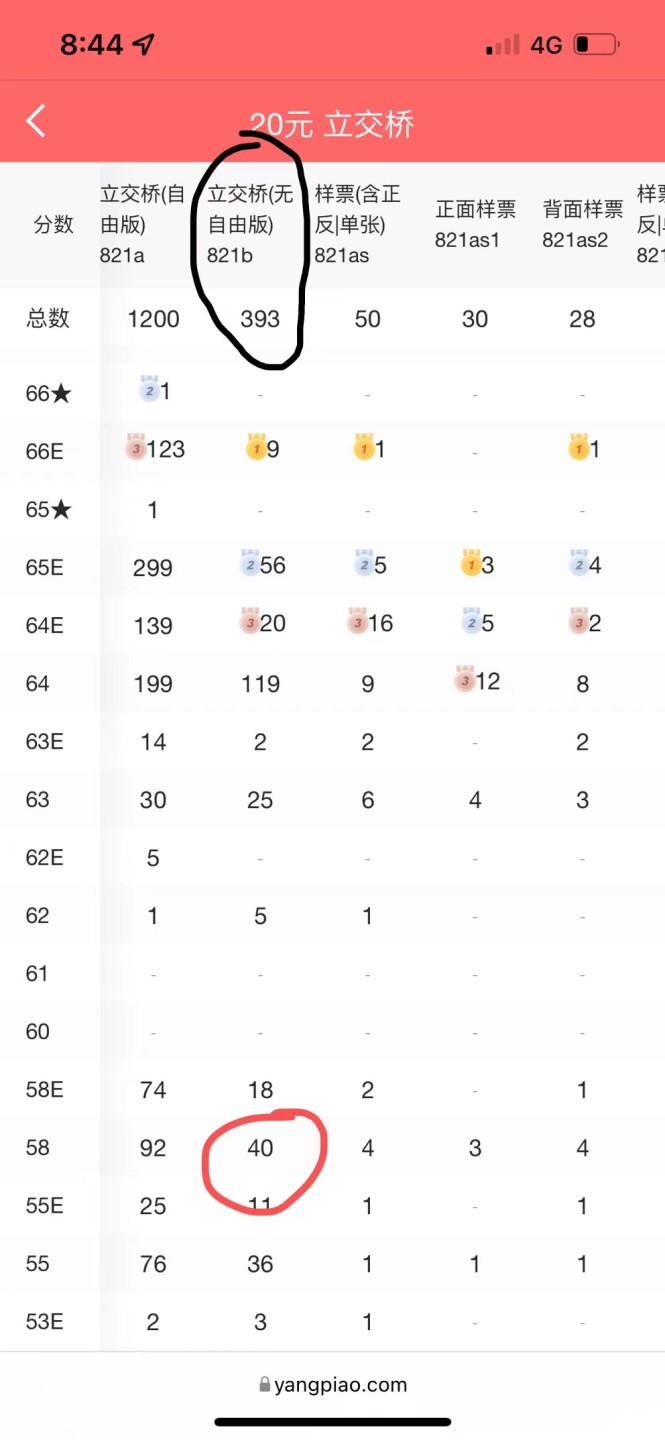
Task: Tap gold medal beside 9 in 66E row
Action: point(255,449)
